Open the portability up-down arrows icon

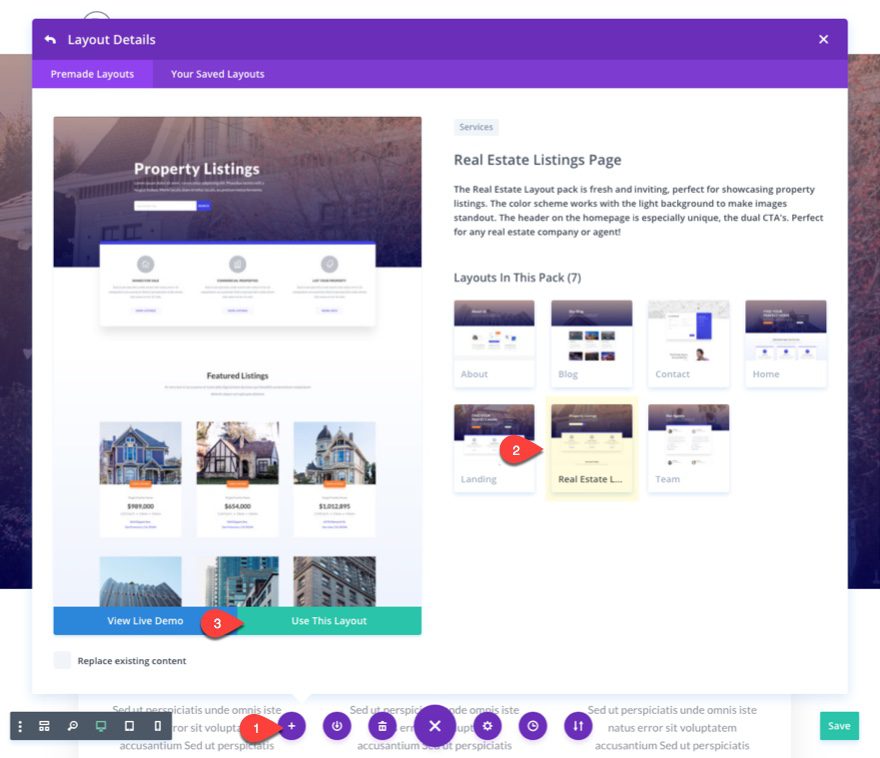(578, 726)
